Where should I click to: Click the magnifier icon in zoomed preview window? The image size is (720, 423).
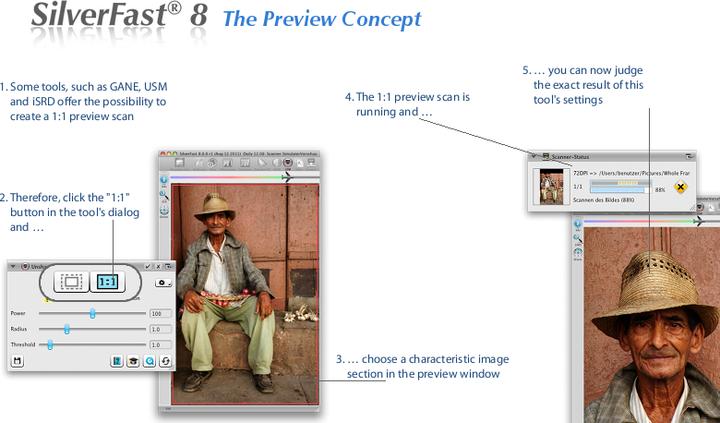578,238
